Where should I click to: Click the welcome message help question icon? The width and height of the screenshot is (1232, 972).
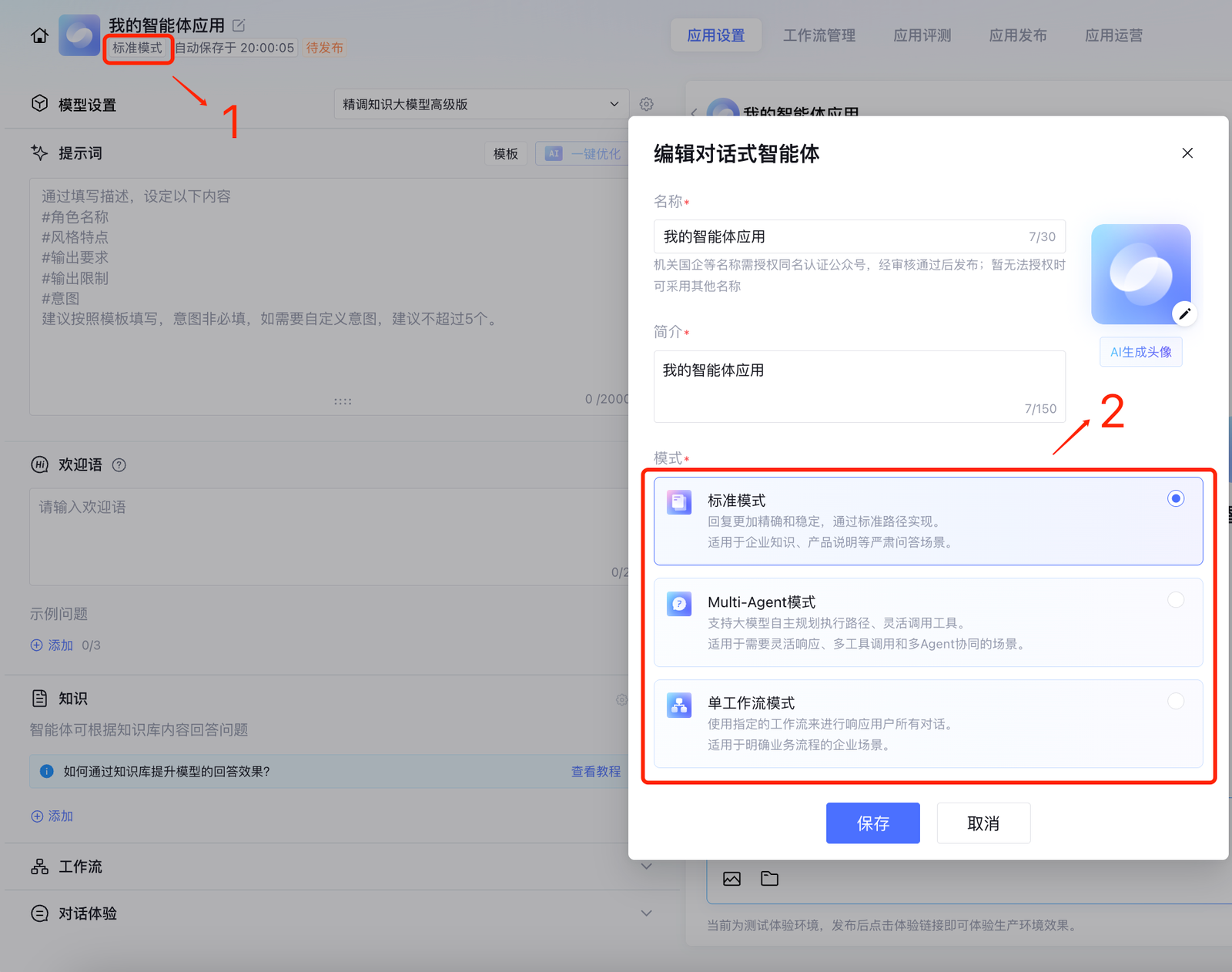119,464
